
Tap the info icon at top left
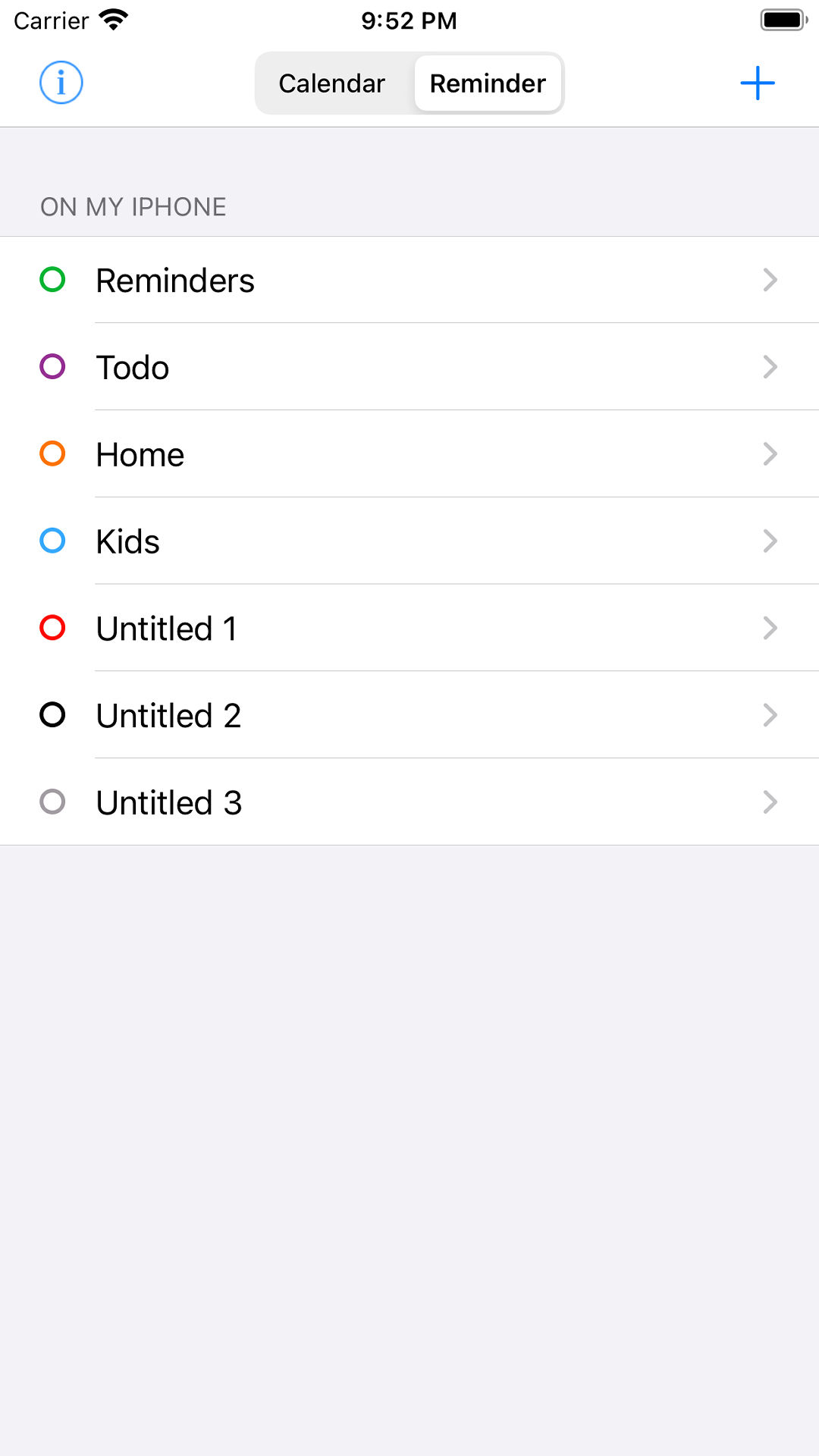click(61, 83)
